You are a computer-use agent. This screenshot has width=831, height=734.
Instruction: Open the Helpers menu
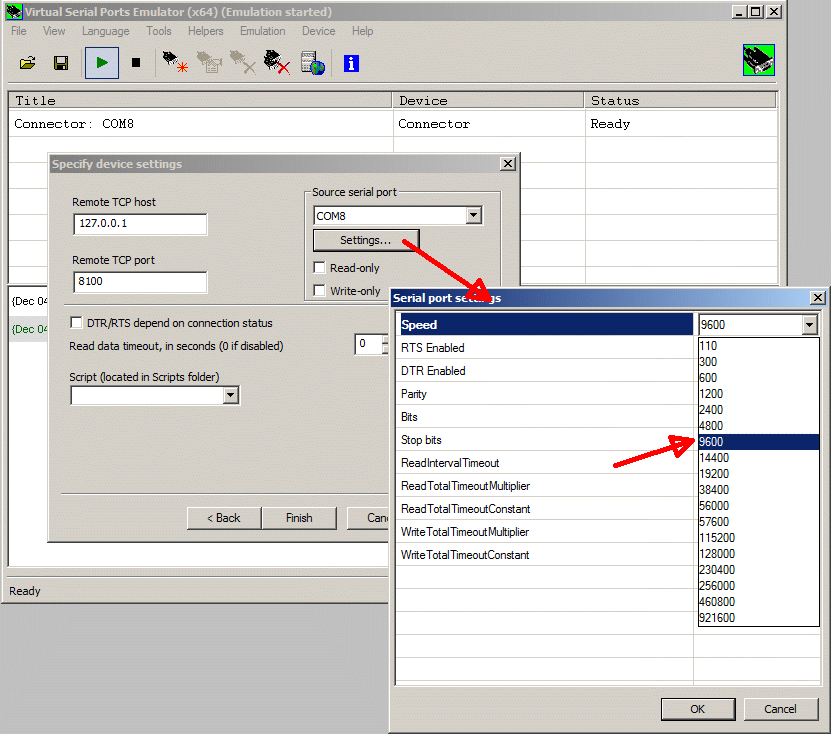pyautogui.click(x=206, y=31)
